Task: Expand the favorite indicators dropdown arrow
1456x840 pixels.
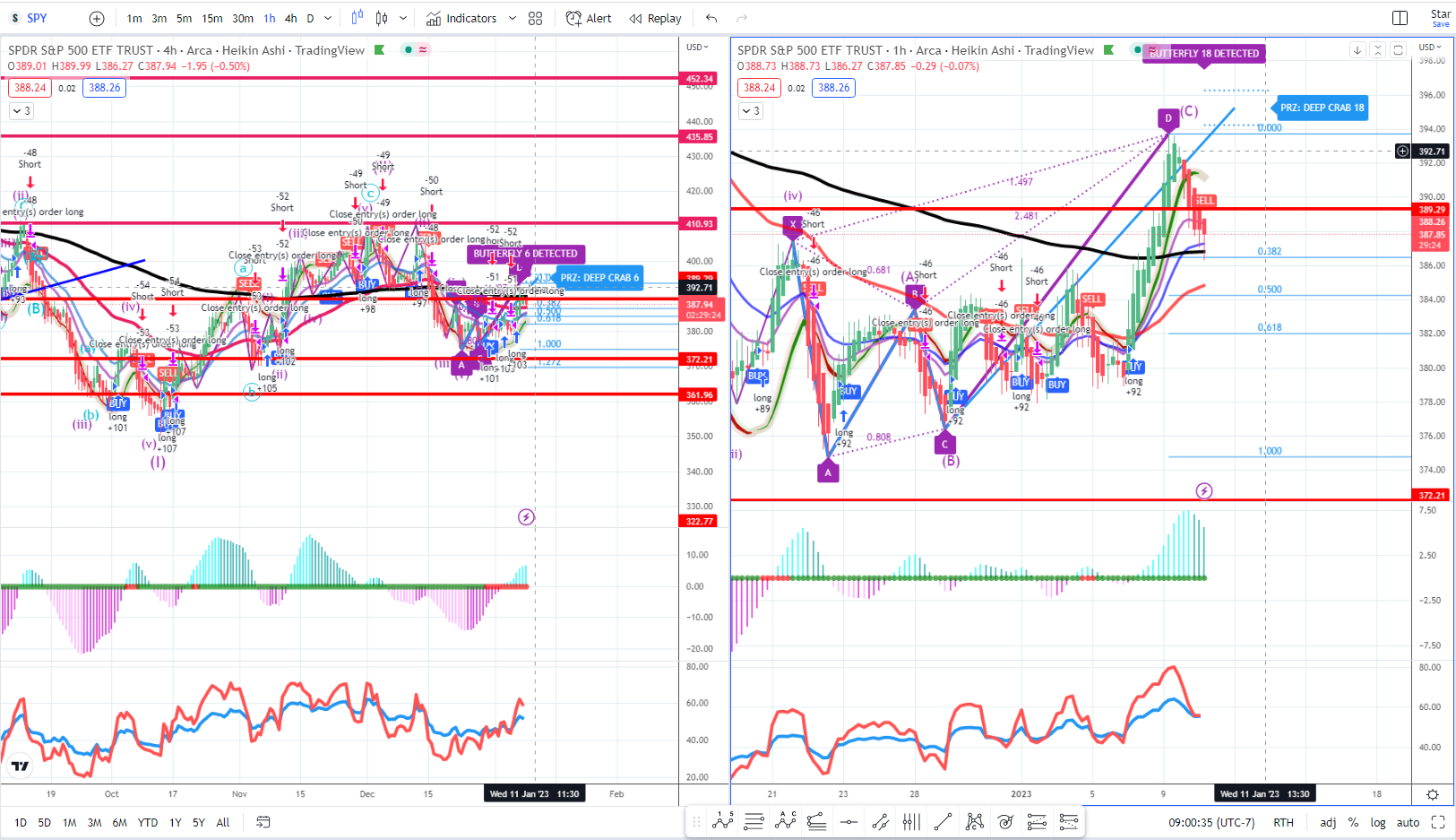Action: 513,18
